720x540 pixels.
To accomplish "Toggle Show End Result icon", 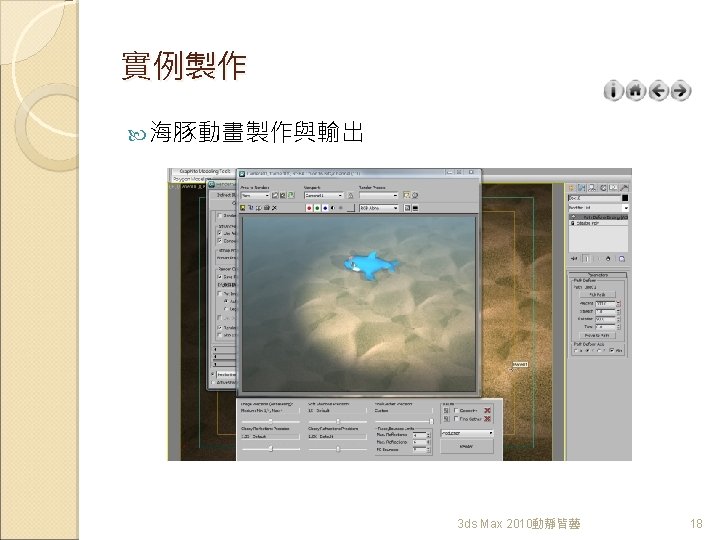I will 586,259.
